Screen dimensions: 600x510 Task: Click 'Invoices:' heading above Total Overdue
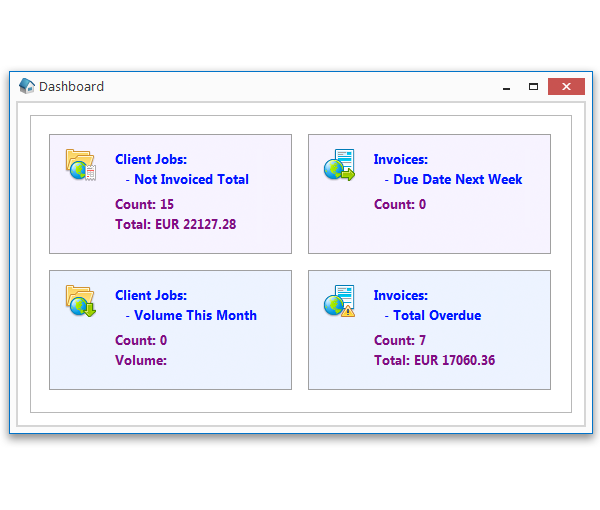401,295
